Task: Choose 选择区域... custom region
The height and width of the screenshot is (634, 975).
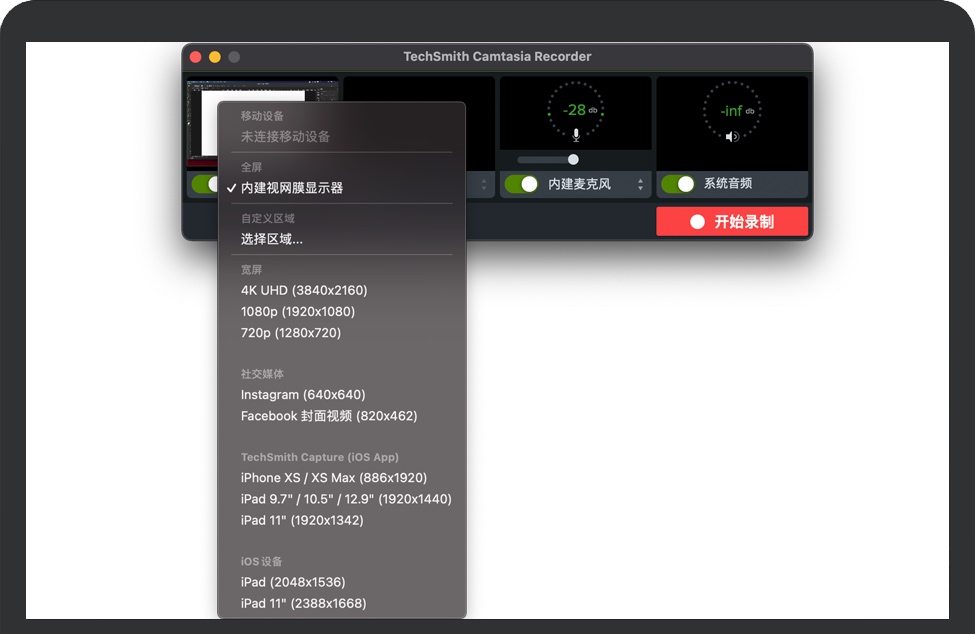Action: click(341, 239)
